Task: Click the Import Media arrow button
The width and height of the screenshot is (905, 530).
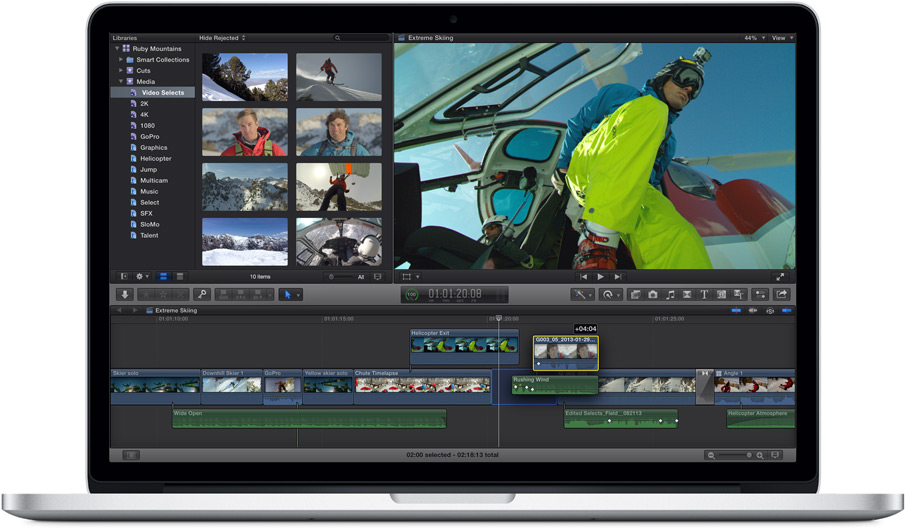Action: (x=125, y=294)
